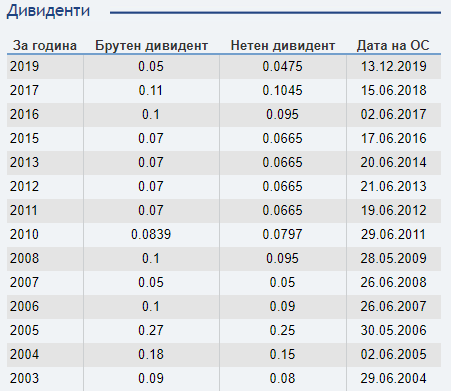The image size is (451, 391).
Task: Click the 0.15 net dividend value
Action: [x=282, y=354]
